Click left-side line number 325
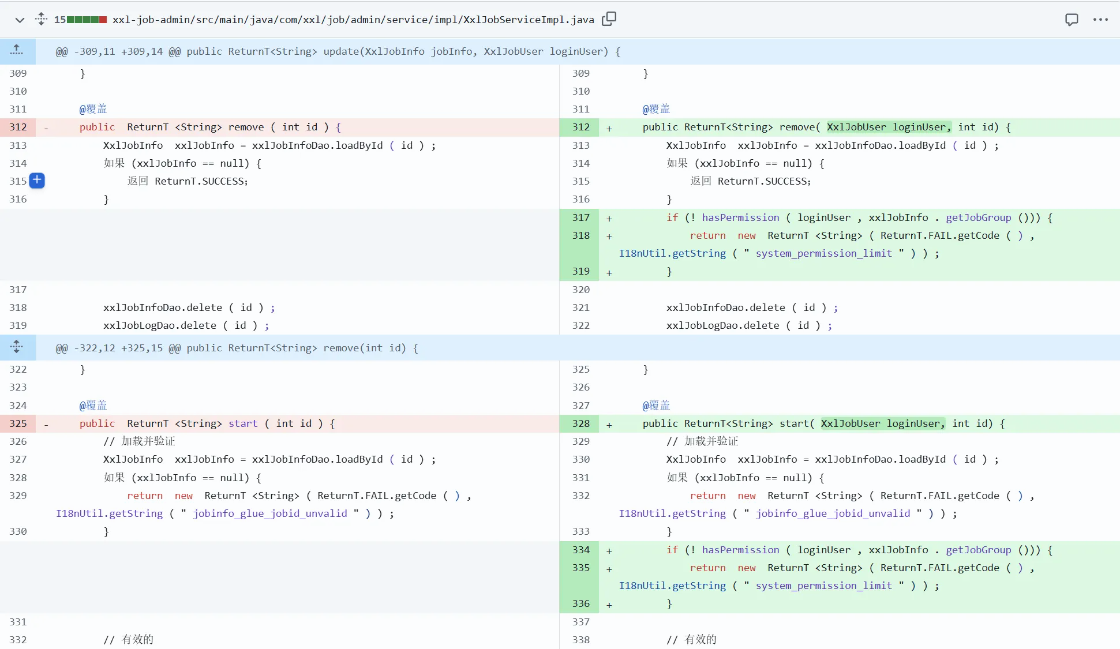The image size is (1120, 649). (18, 424)
